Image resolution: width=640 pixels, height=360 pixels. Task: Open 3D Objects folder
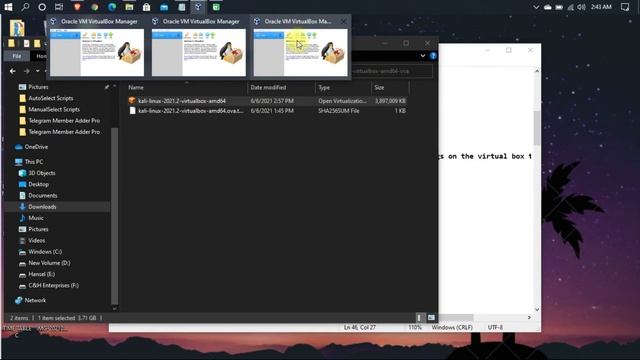42,173
